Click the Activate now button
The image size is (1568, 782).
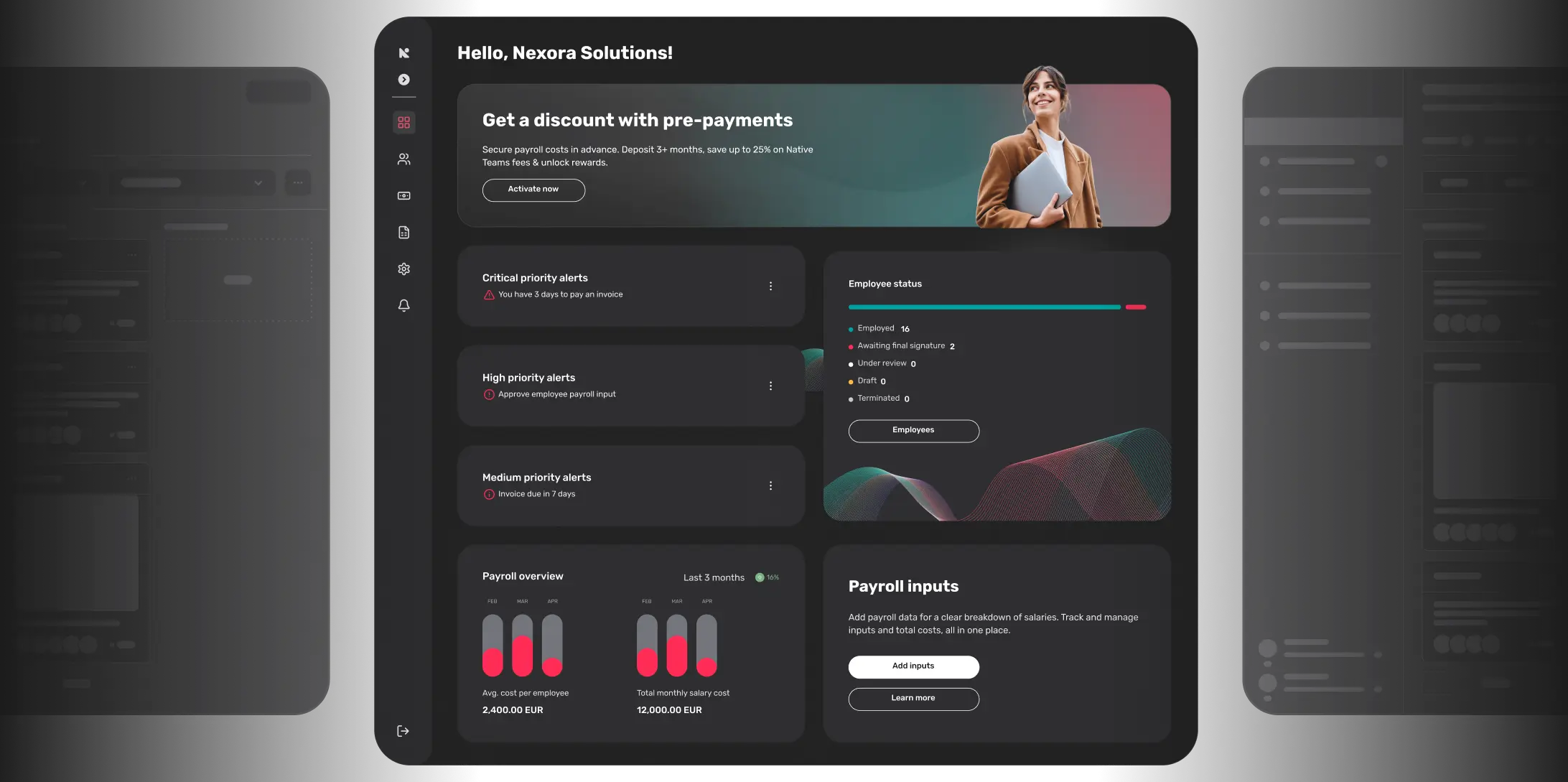(x=533, y=190)
